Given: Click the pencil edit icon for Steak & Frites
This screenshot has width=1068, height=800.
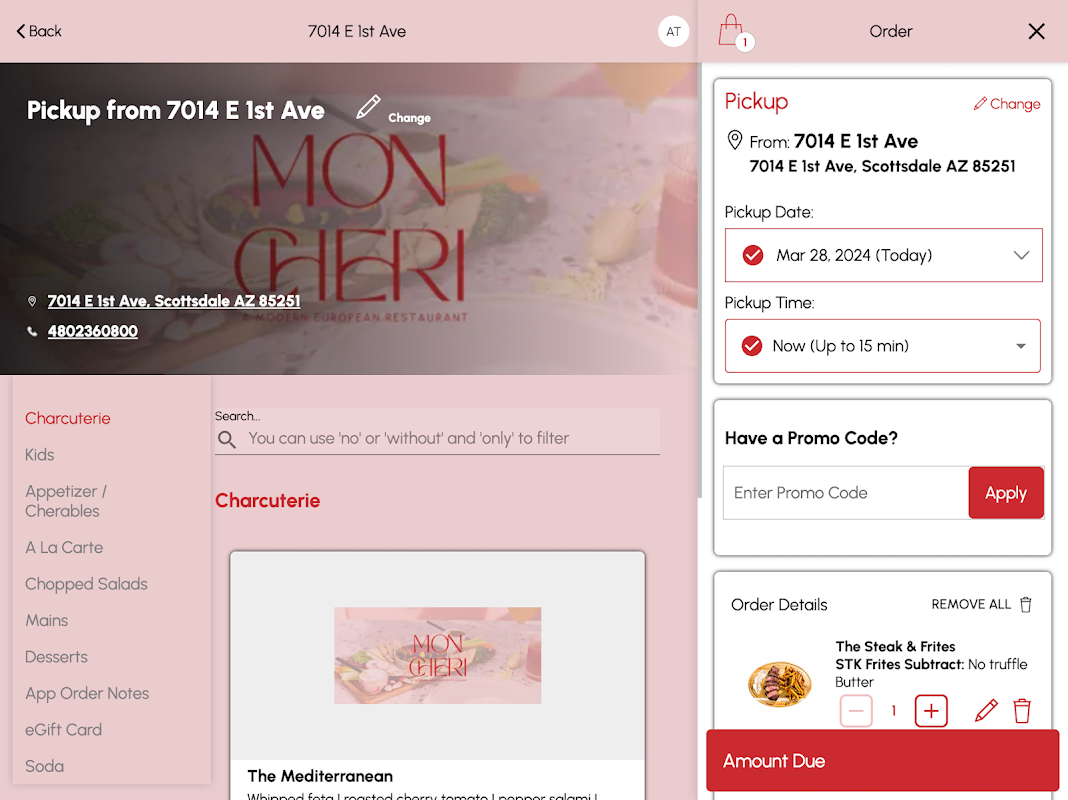Looking at the screenshot, I should (986, 711).
